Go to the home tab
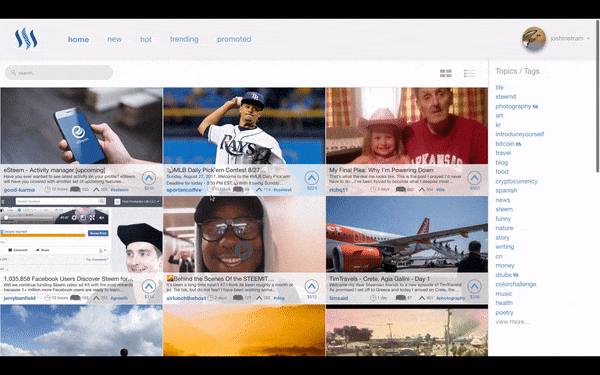This screenshot has width=600, height=375. click(78, 39)
